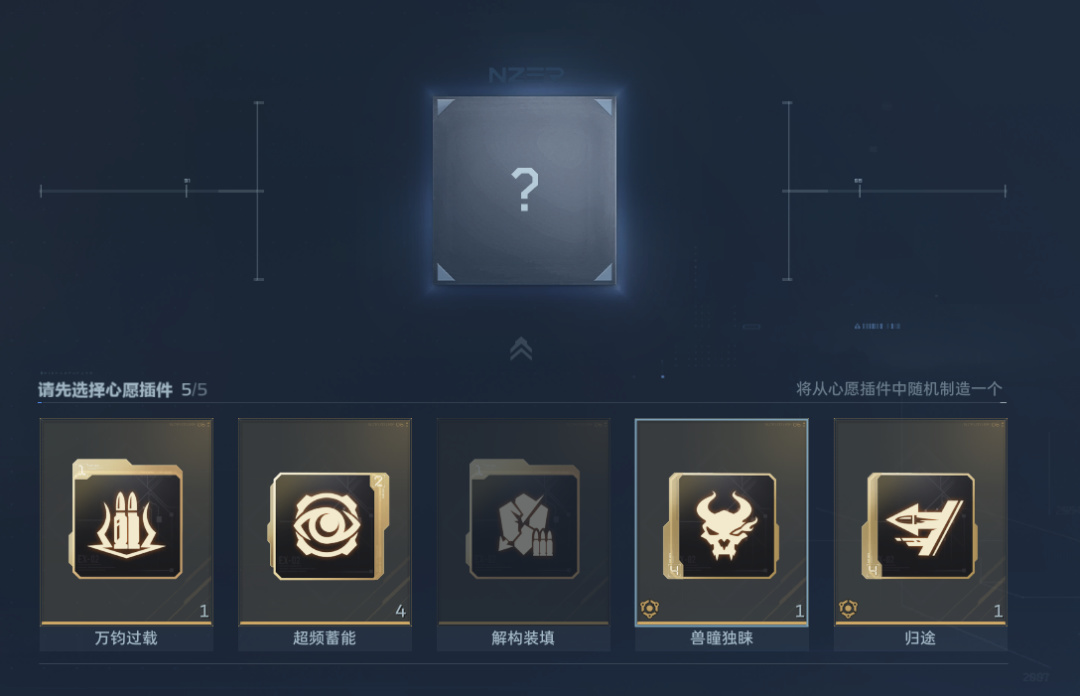Click the quantity 1 on 万钧过载 card
Image resolution: width=1080 pixels, height=696 pixels.
(x=204, y=611)
